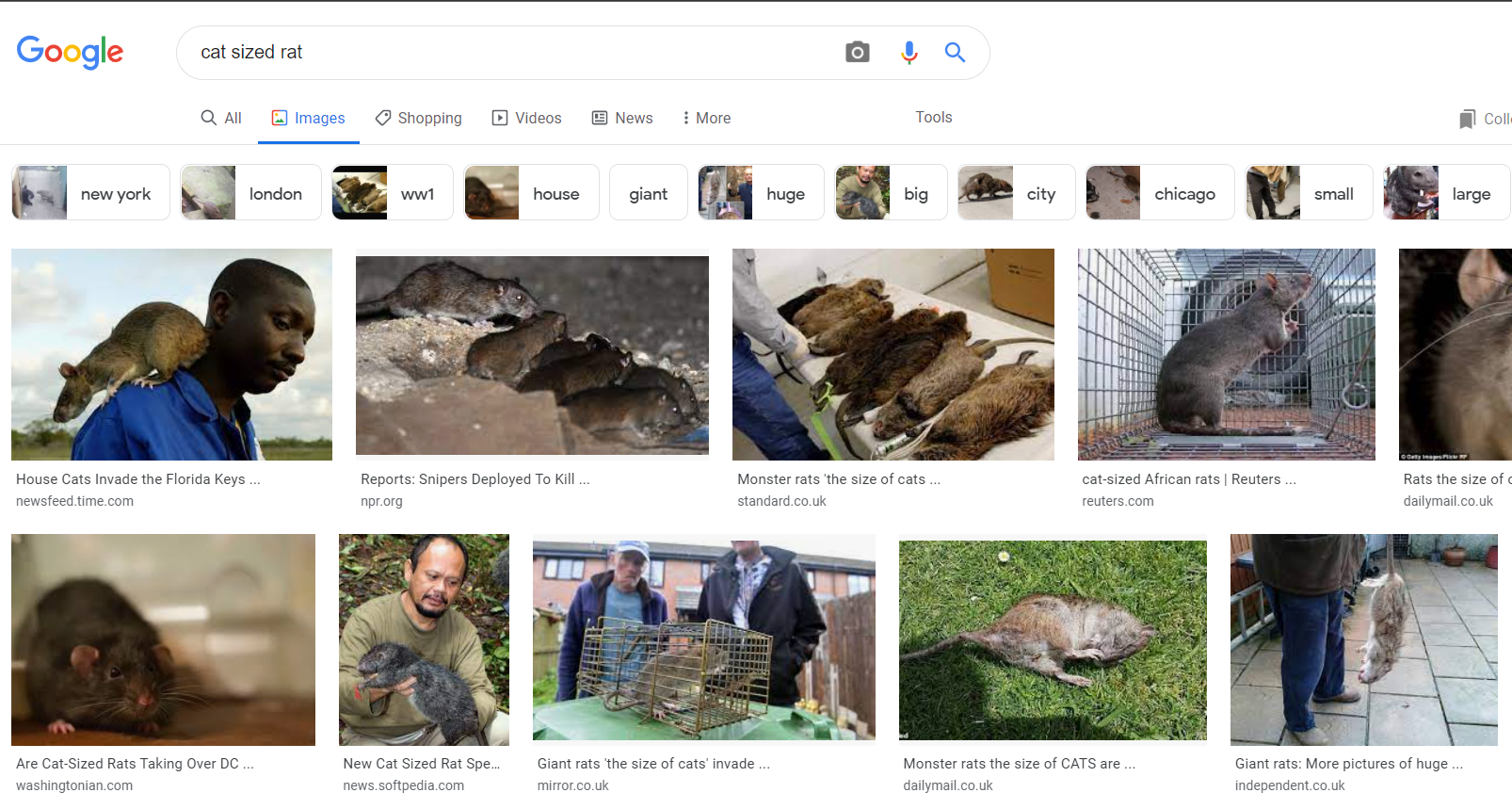Image resolution: width=1512 pixels, height=809 pixels.
Task: Click the reuters.com source text
Action: pos(1118,501)
